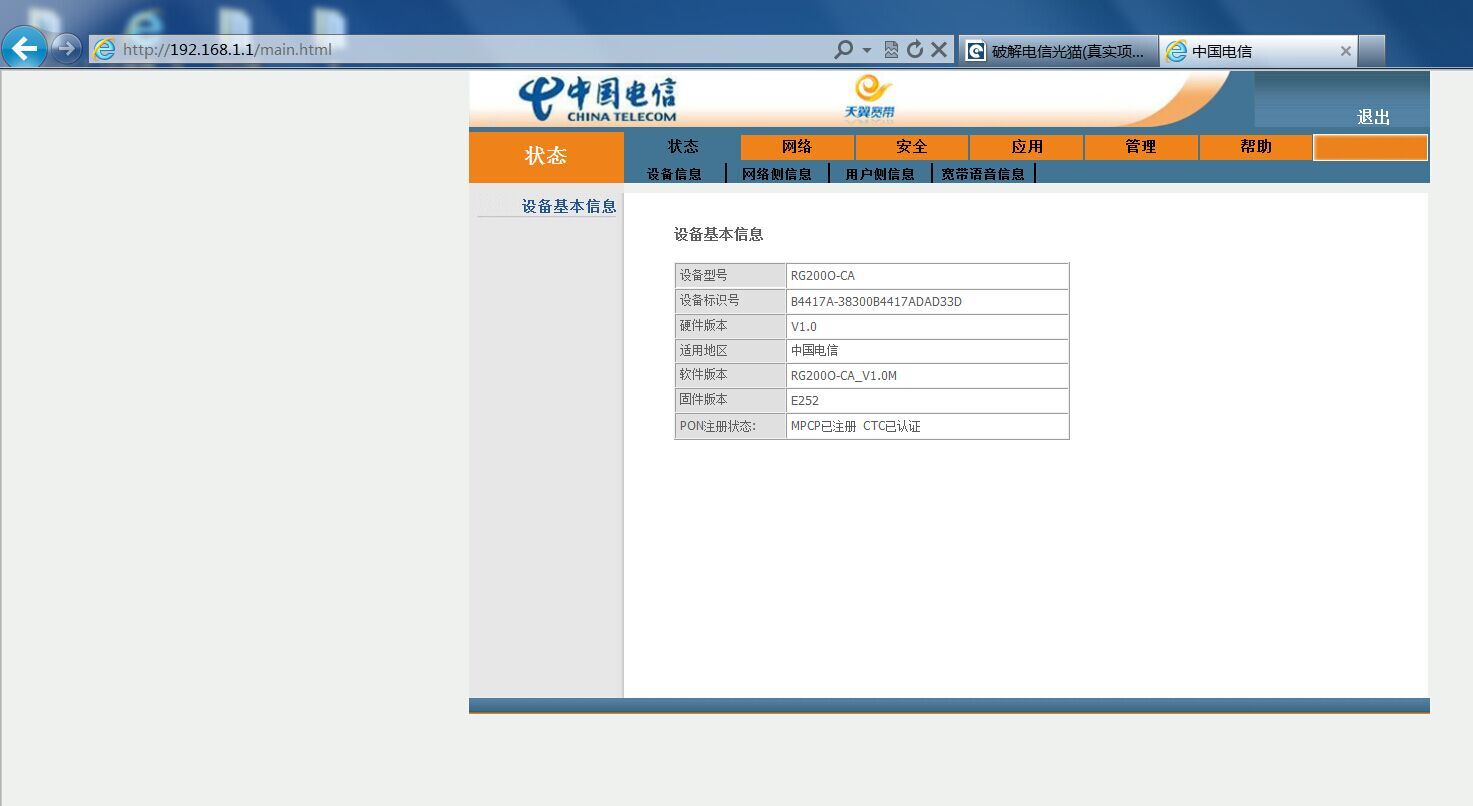Stop loading with the X icon in address bar

click(939, 49)
